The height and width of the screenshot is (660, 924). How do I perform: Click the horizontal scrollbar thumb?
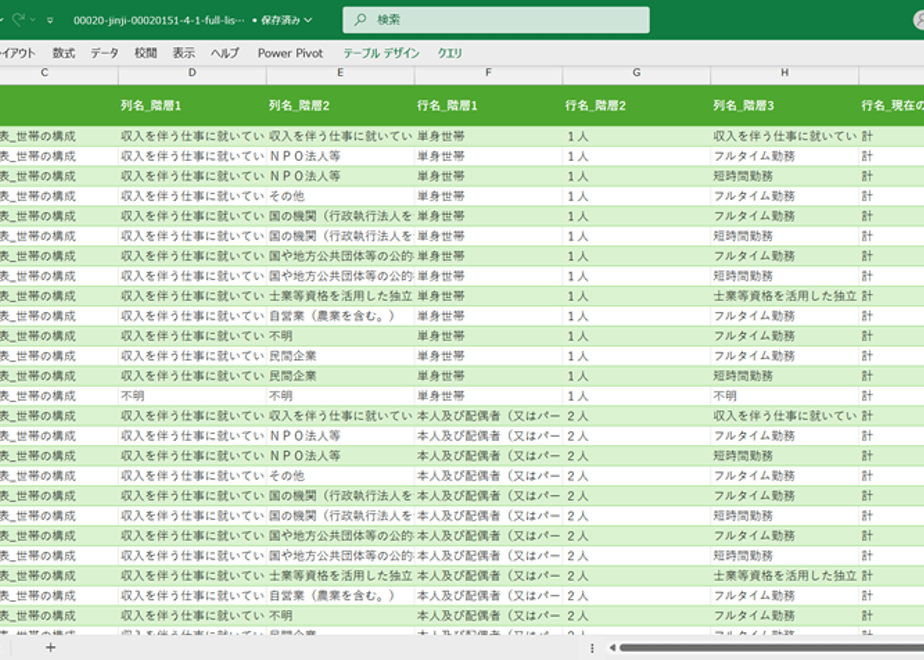(x=771, y=648)
